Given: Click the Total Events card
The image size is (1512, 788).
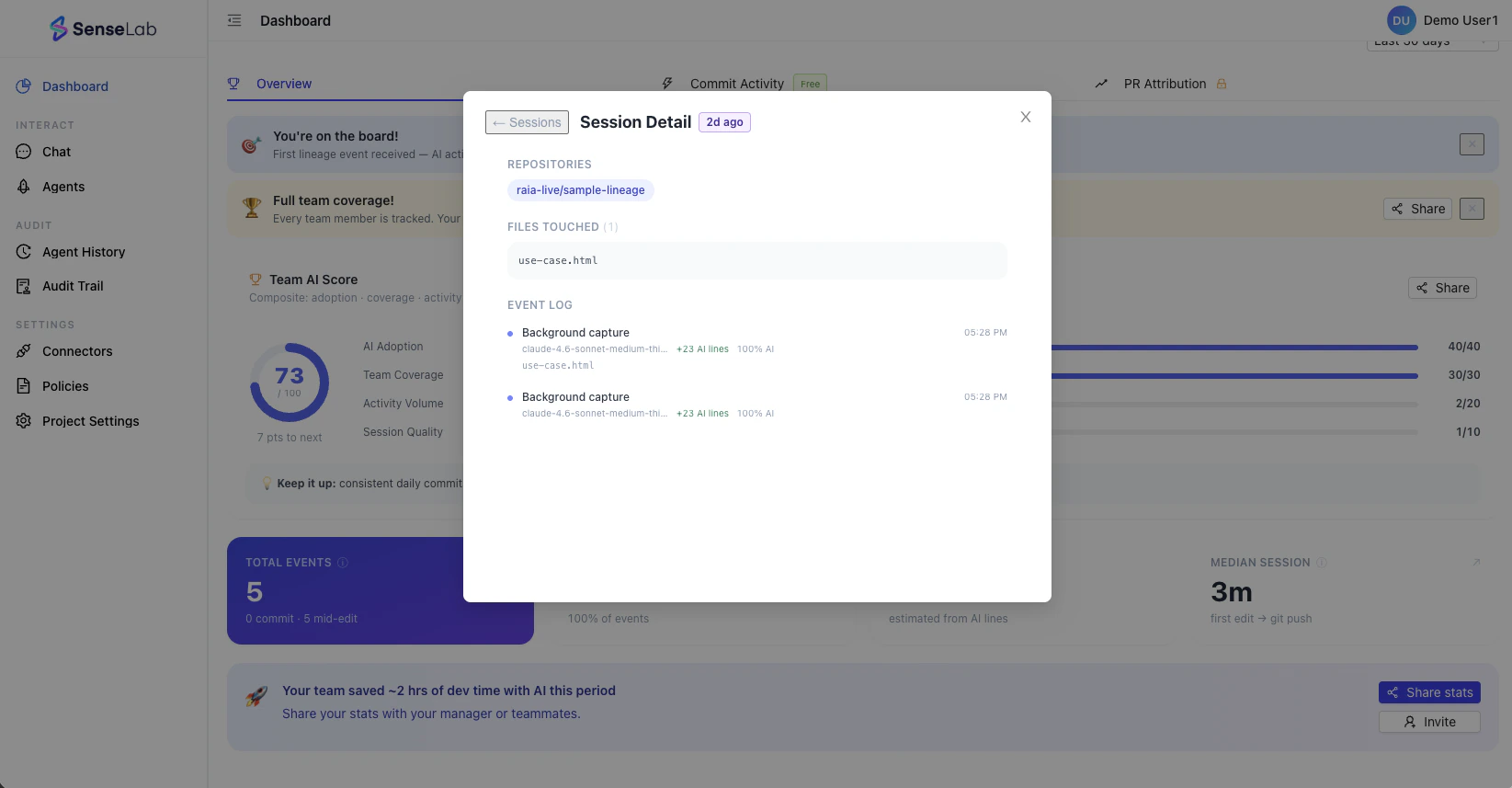Looking at the screenshot, I should point(381,590).
